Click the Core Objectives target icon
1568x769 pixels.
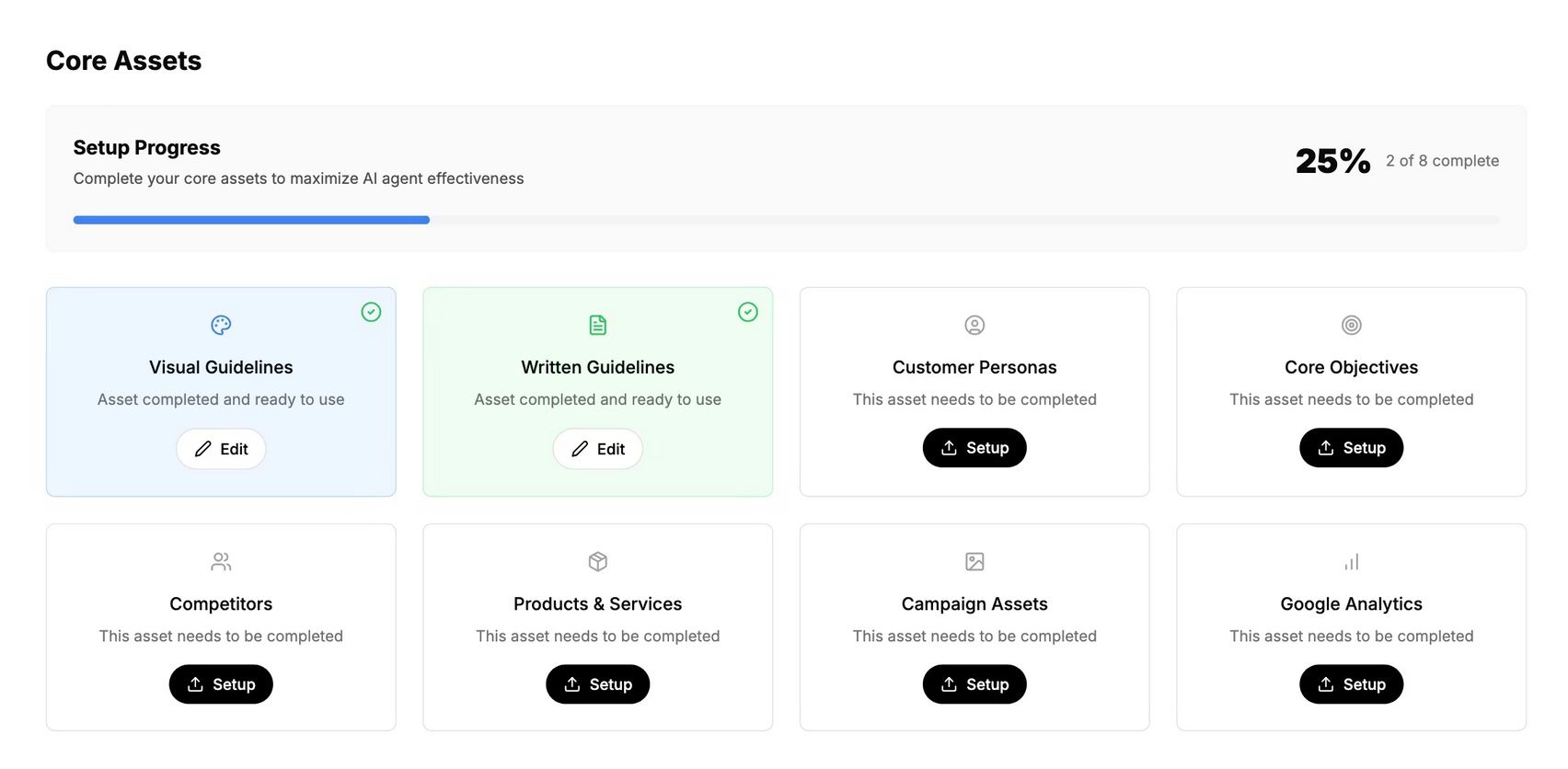1351,325
